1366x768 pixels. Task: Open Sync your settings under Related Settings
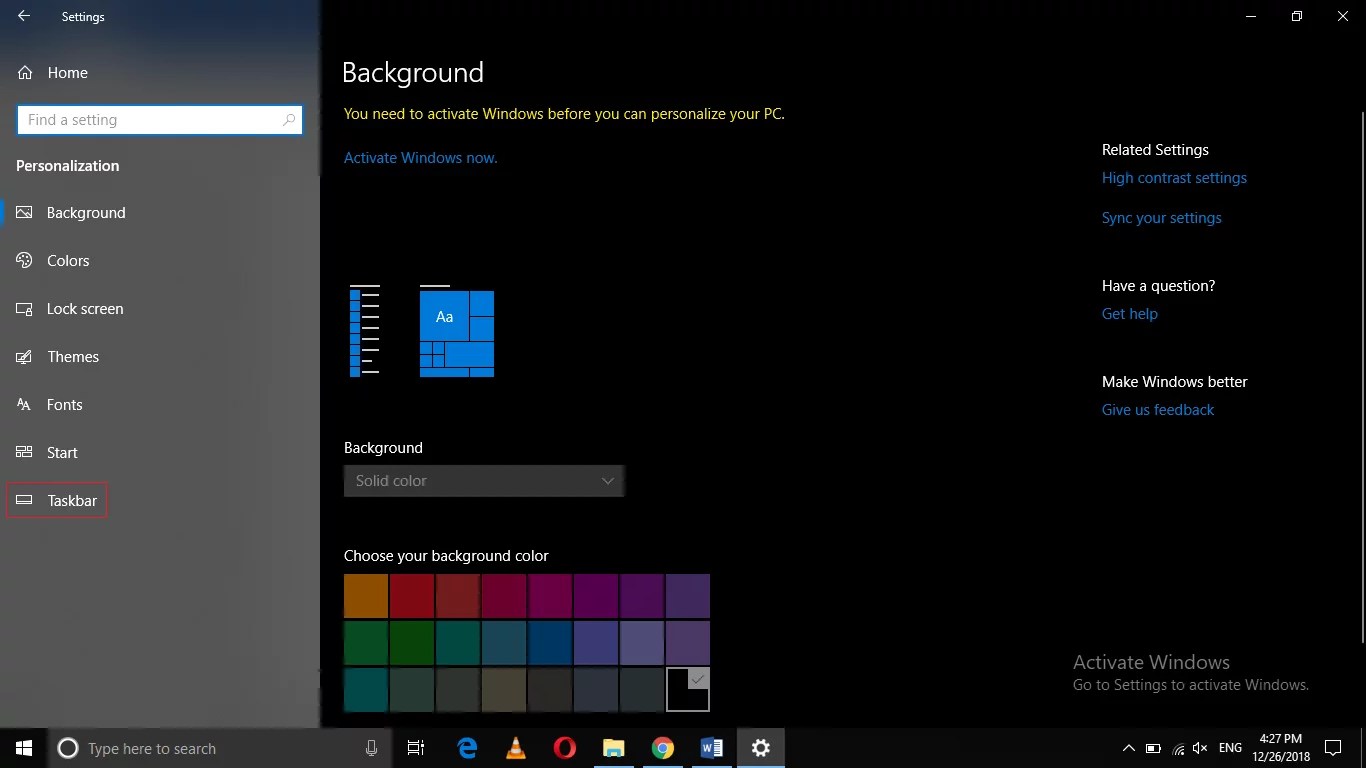point(1161,217)
